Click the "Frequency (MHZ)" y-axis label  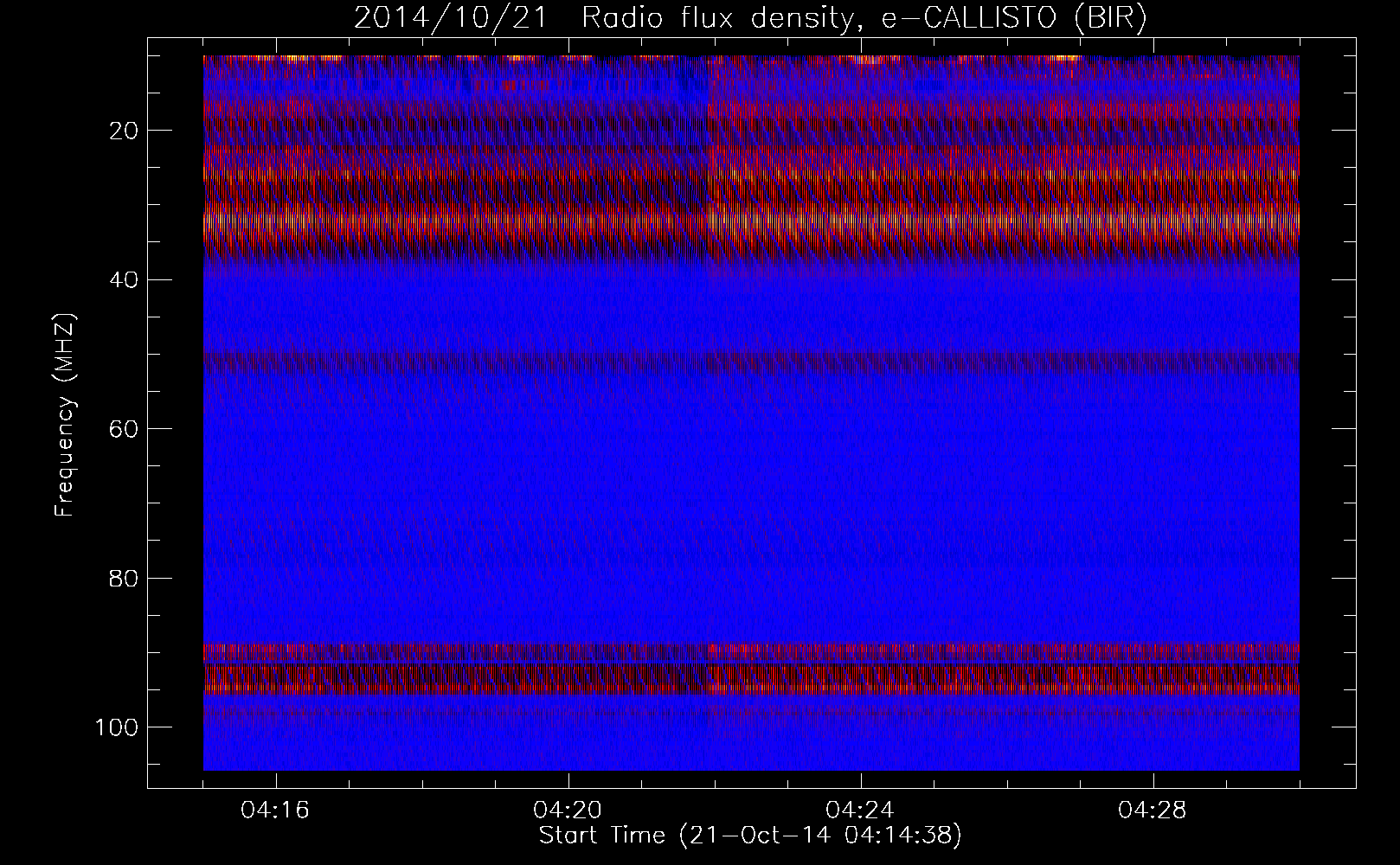[65, 414]
